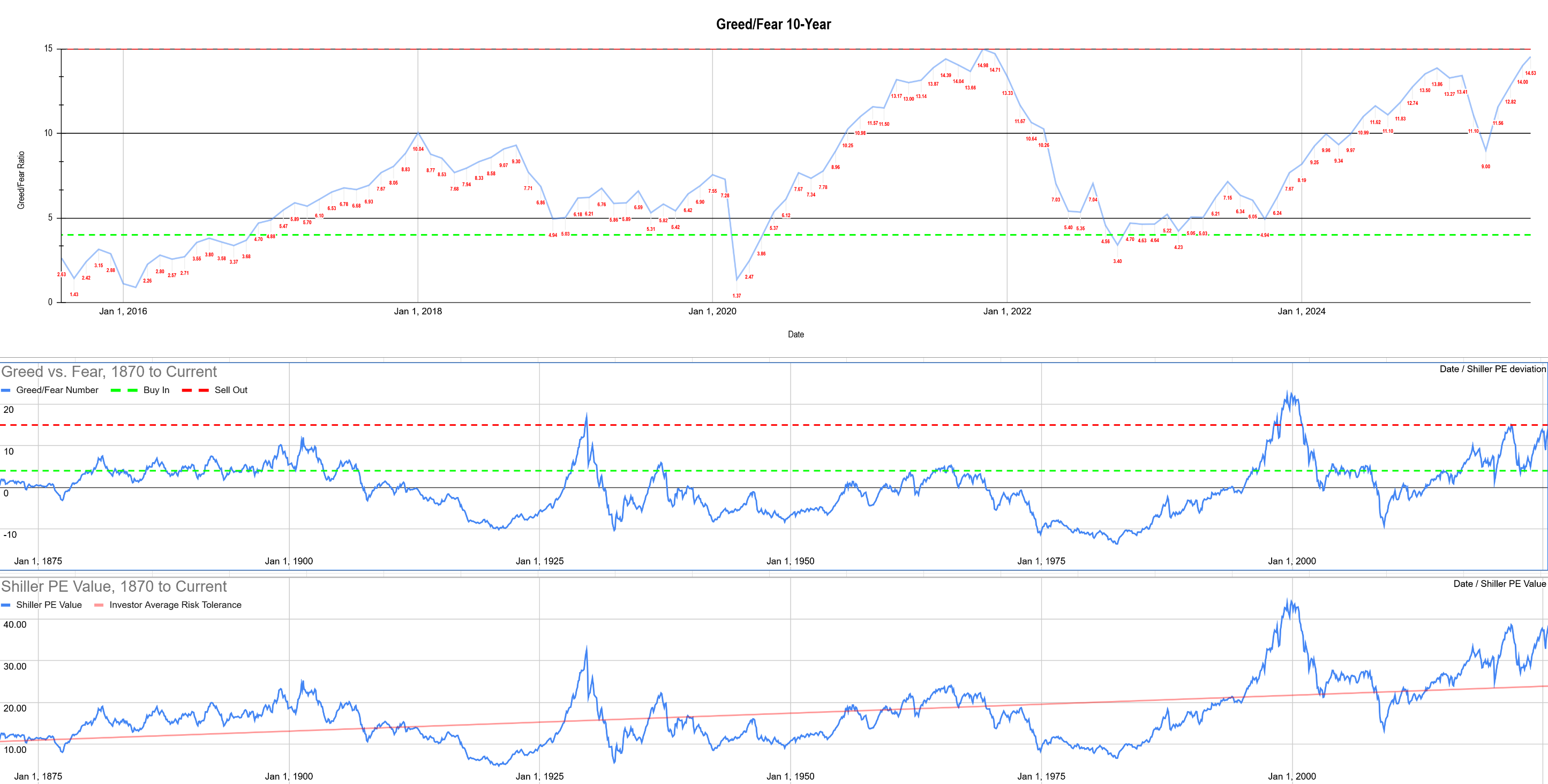The height and width of the screenshot is (784, 1548).
Task: Click the 20 tick in Greed vs. Fear chart
Action: (x=9, y=410)
